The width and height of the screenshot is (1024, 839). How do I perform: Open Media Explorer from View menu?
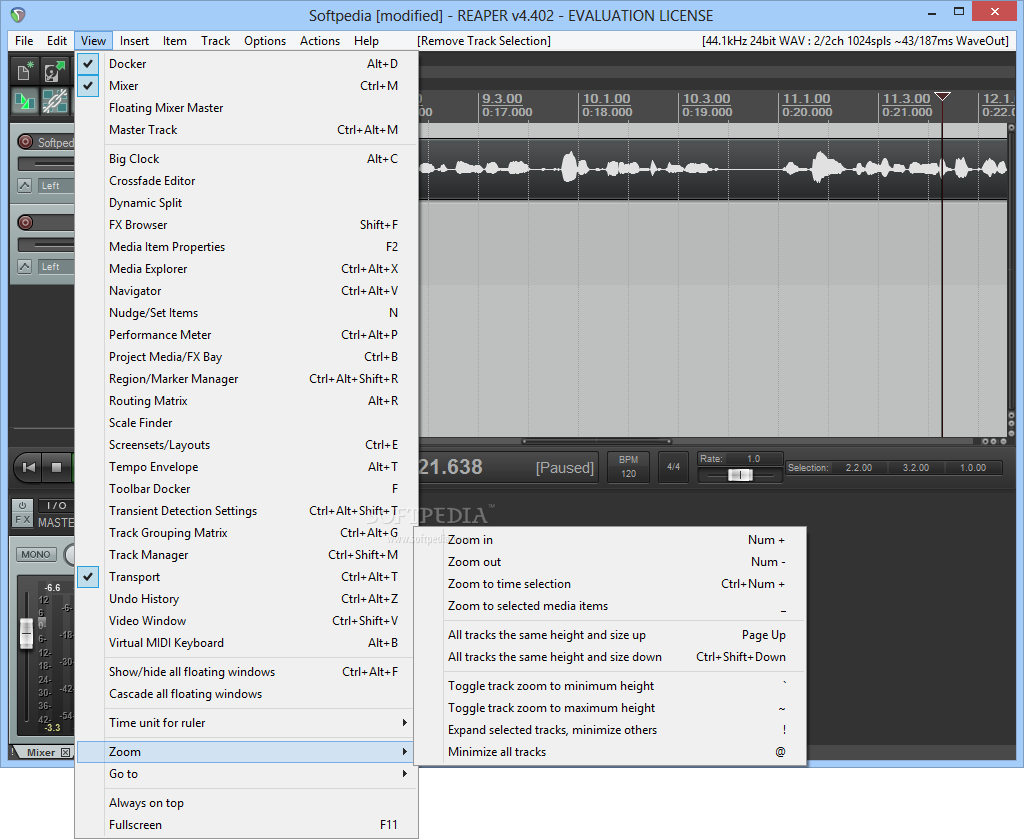247,268
